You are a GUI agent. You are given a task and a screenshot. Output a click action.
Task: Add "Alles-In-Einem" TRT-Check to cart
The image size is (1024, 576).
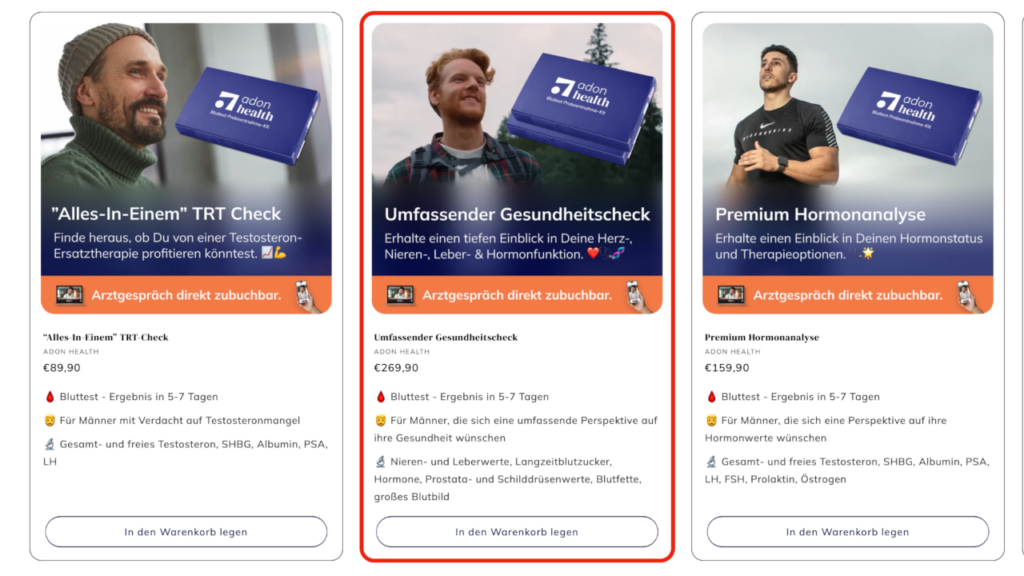[186, 532]
